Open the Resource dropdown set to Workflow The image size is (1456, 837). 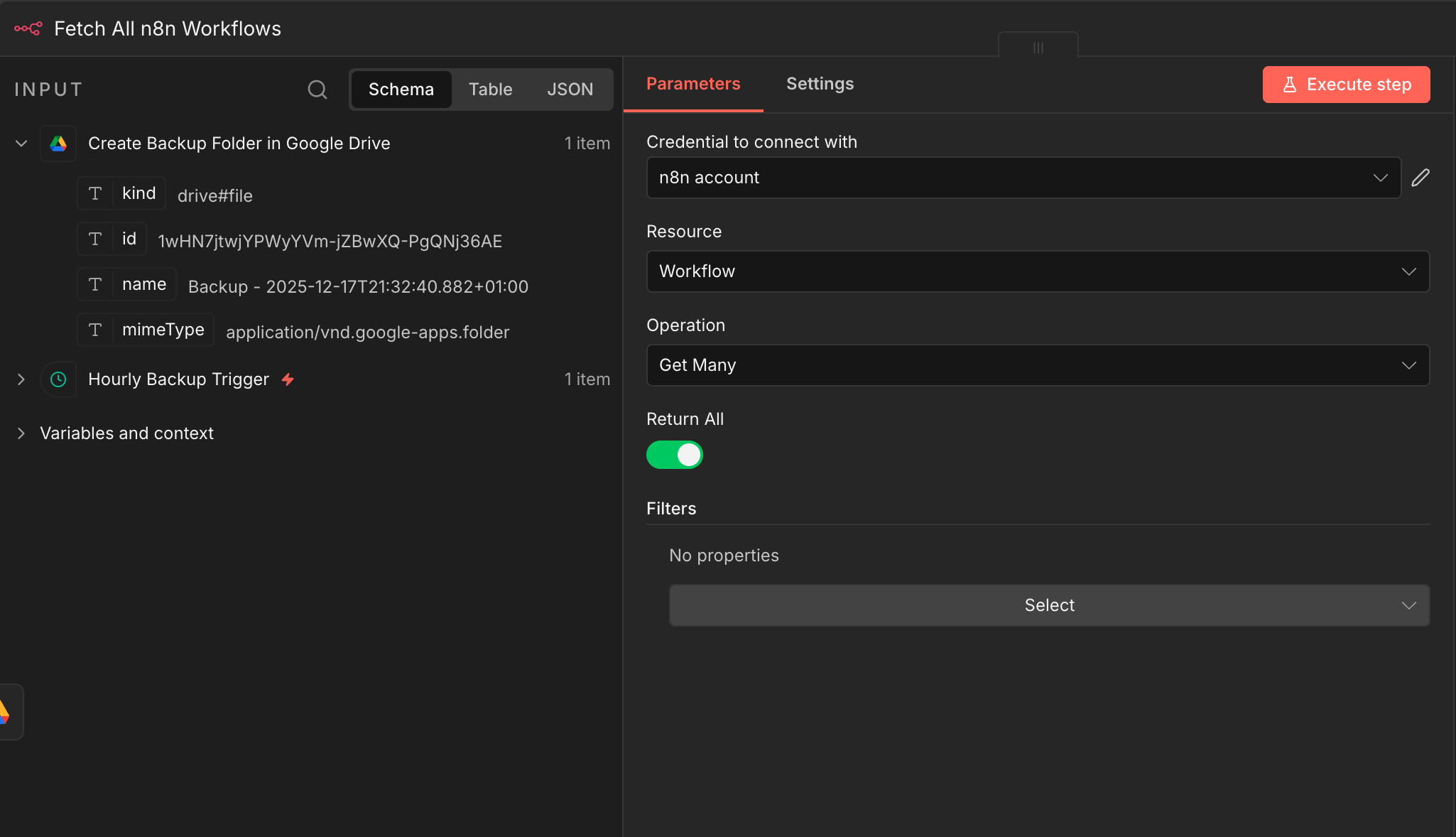click(1038, 271)
